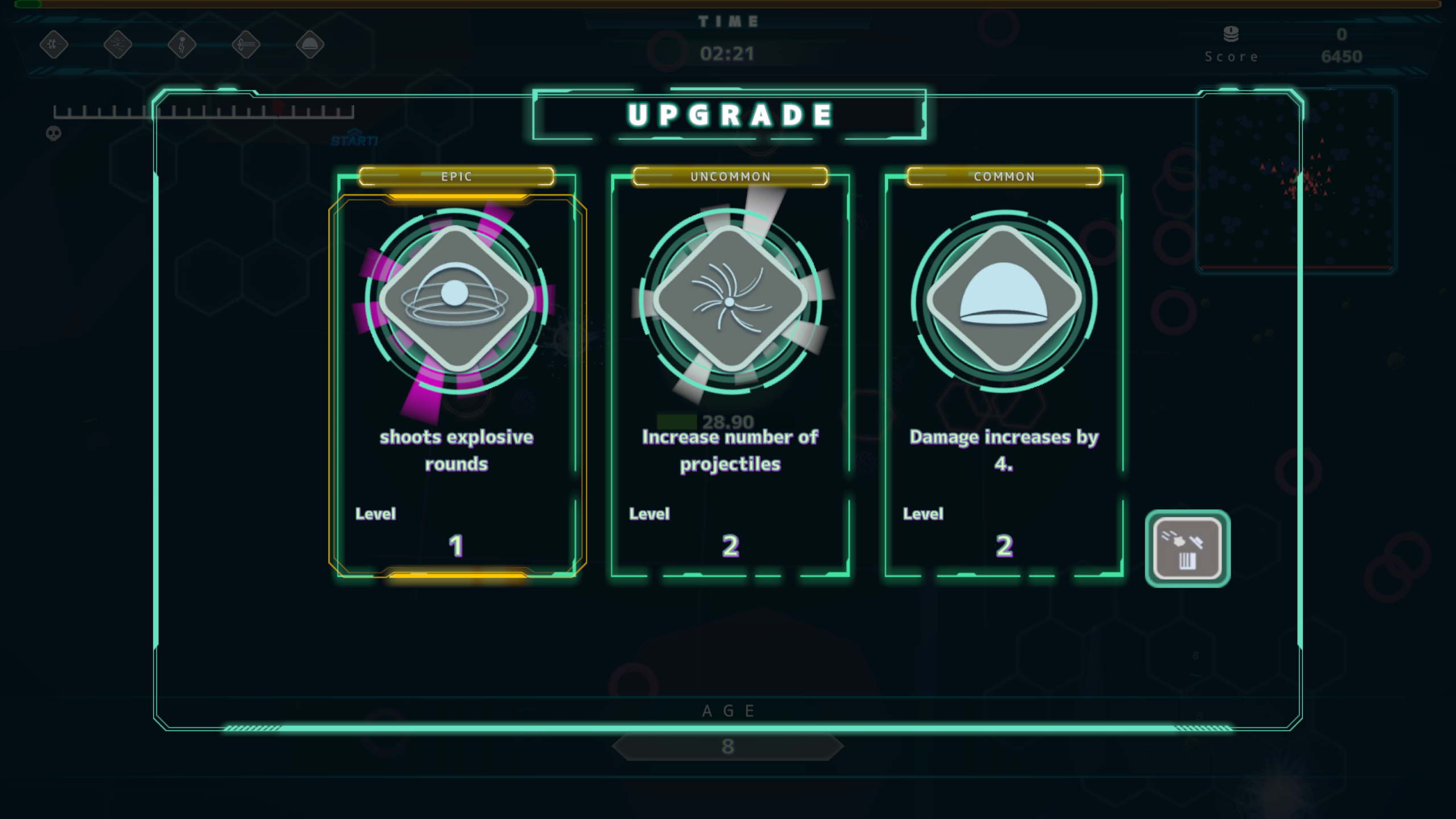Click the skull icon under the wave ruler

53,134
